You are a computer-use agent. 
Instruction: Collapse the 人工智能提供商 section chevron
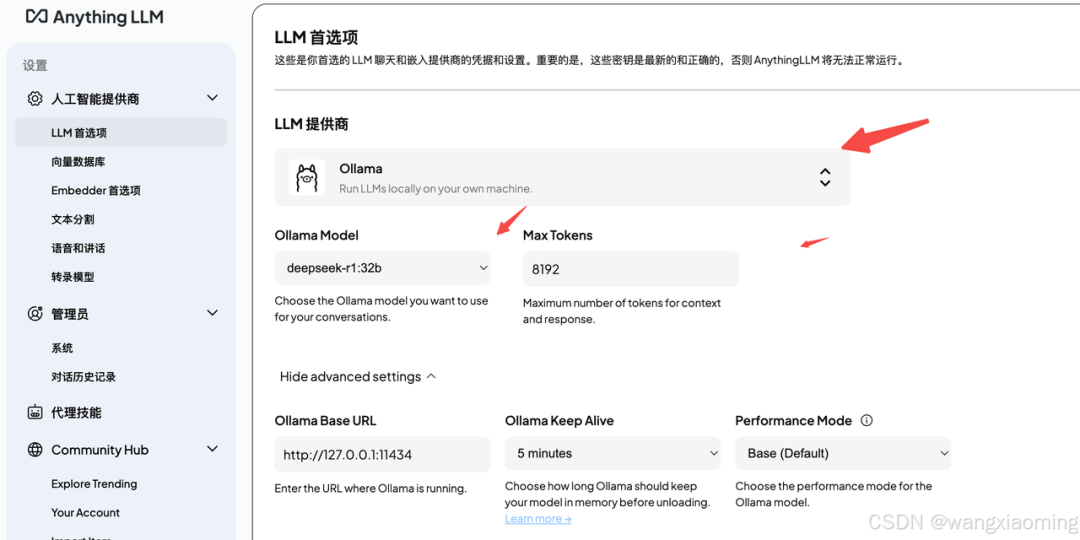coord(212,98)
